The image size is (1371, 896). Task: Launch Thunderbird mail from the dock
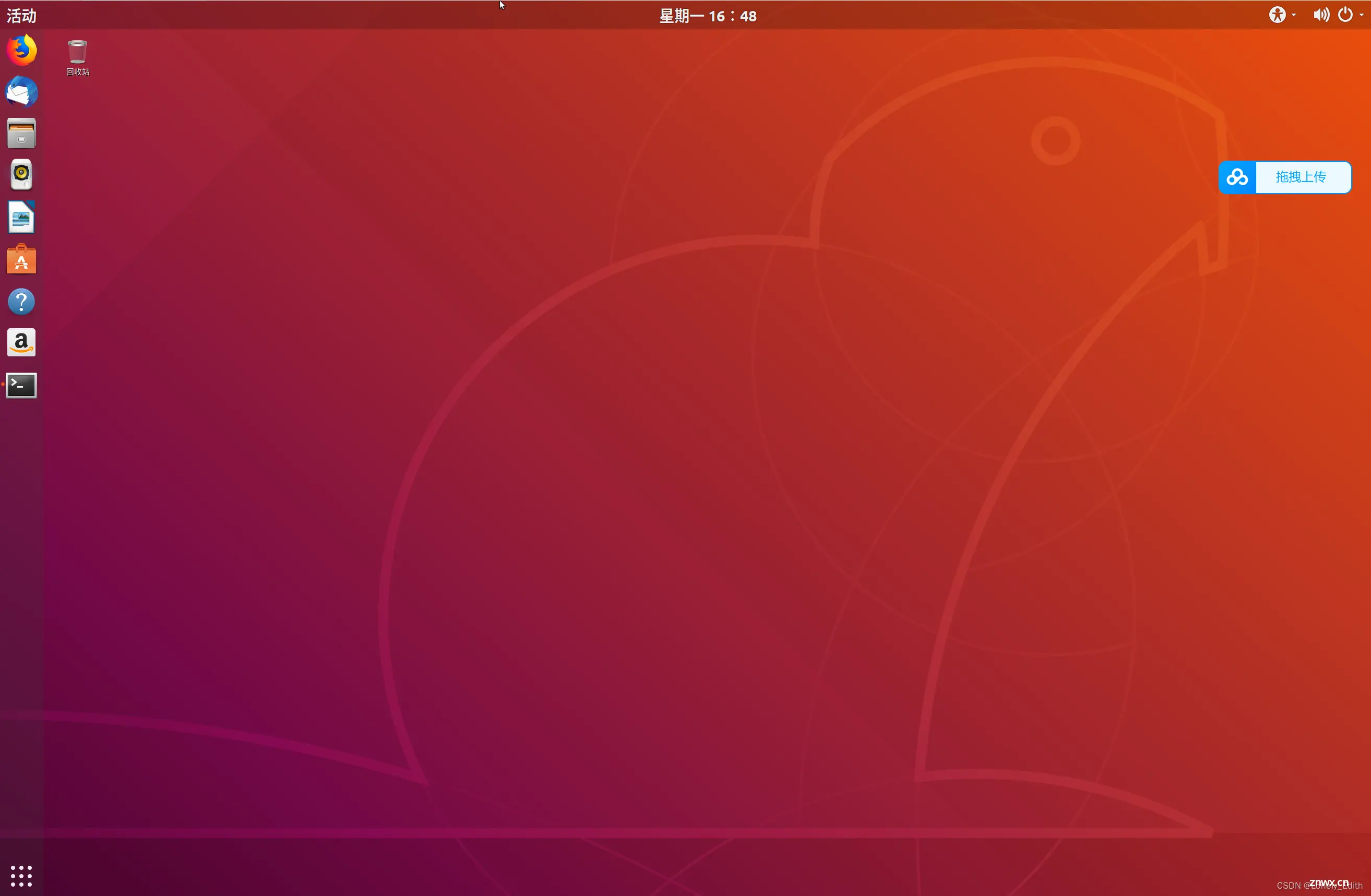[x=21, y=91]
